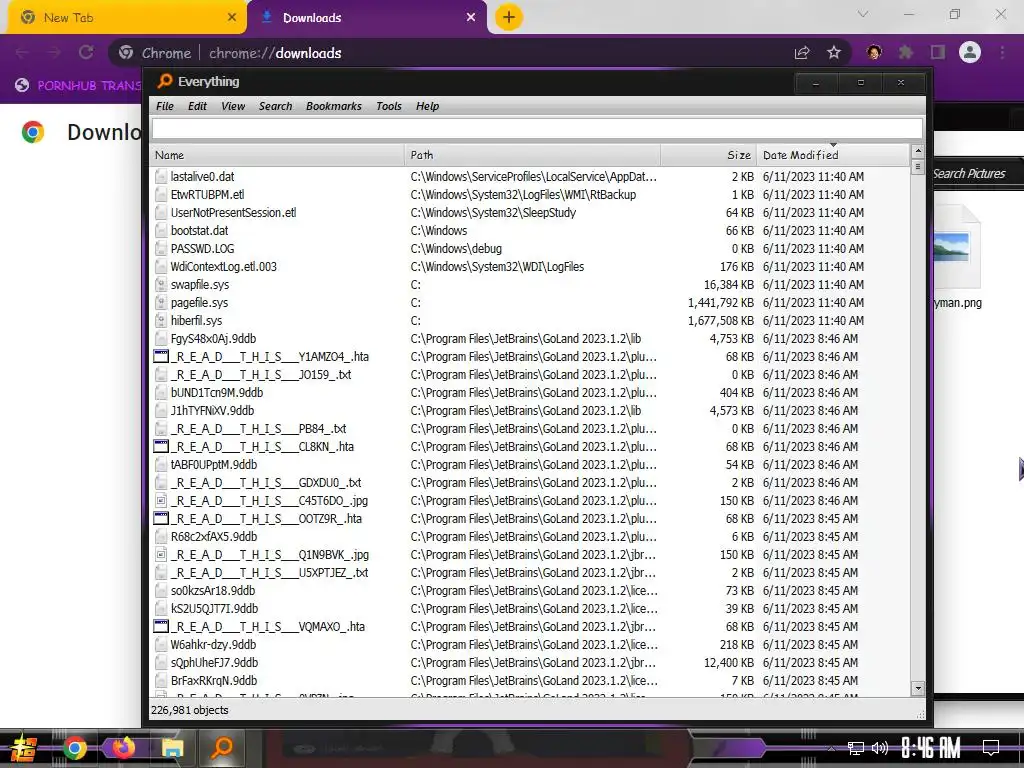Viewport: 1024px width, 768px height.
Task: Select sQphUheFJ7.9ddb file name
Action: point(214,662)
